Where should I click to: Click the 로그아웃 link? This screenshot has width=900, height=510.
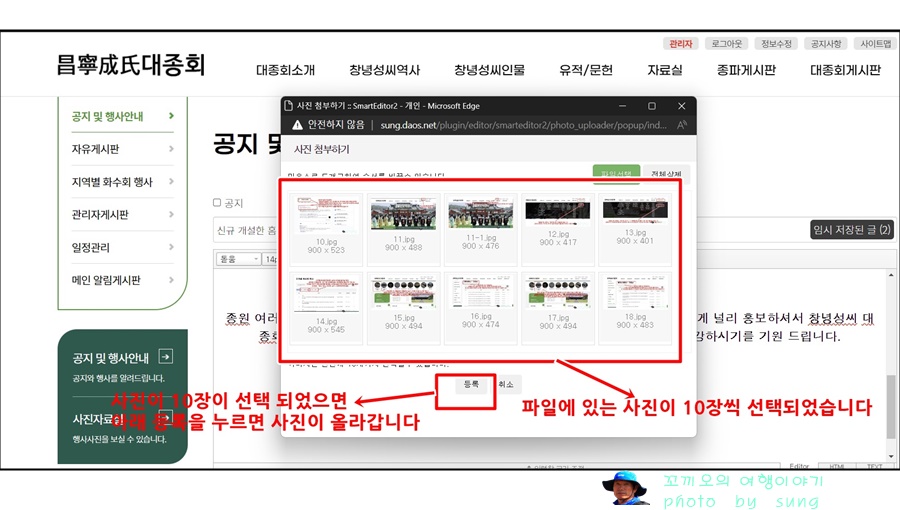point(727,44)
